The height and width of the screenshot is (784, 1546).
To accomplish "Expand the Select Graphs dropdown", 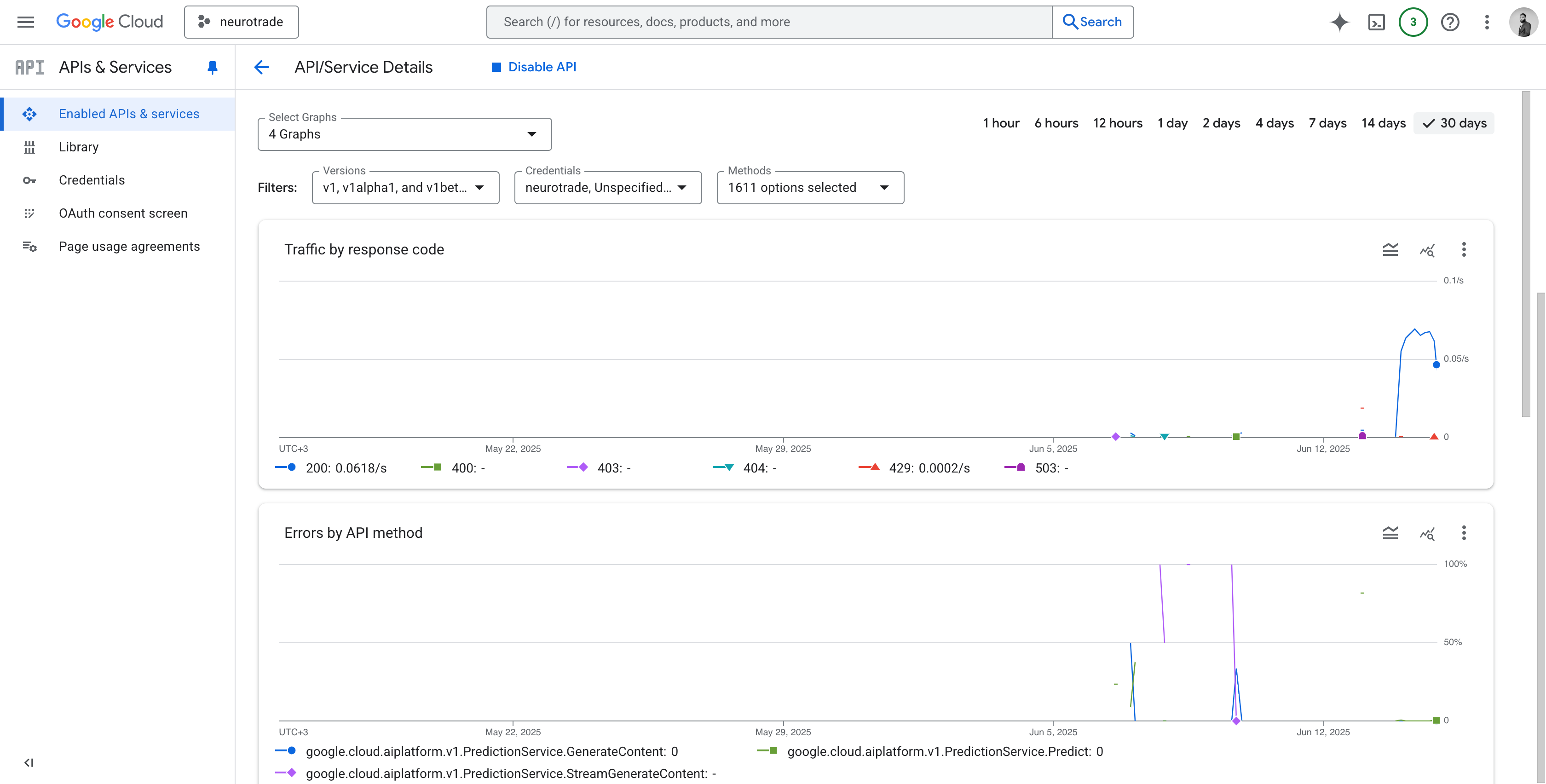I will pos(404,134).
